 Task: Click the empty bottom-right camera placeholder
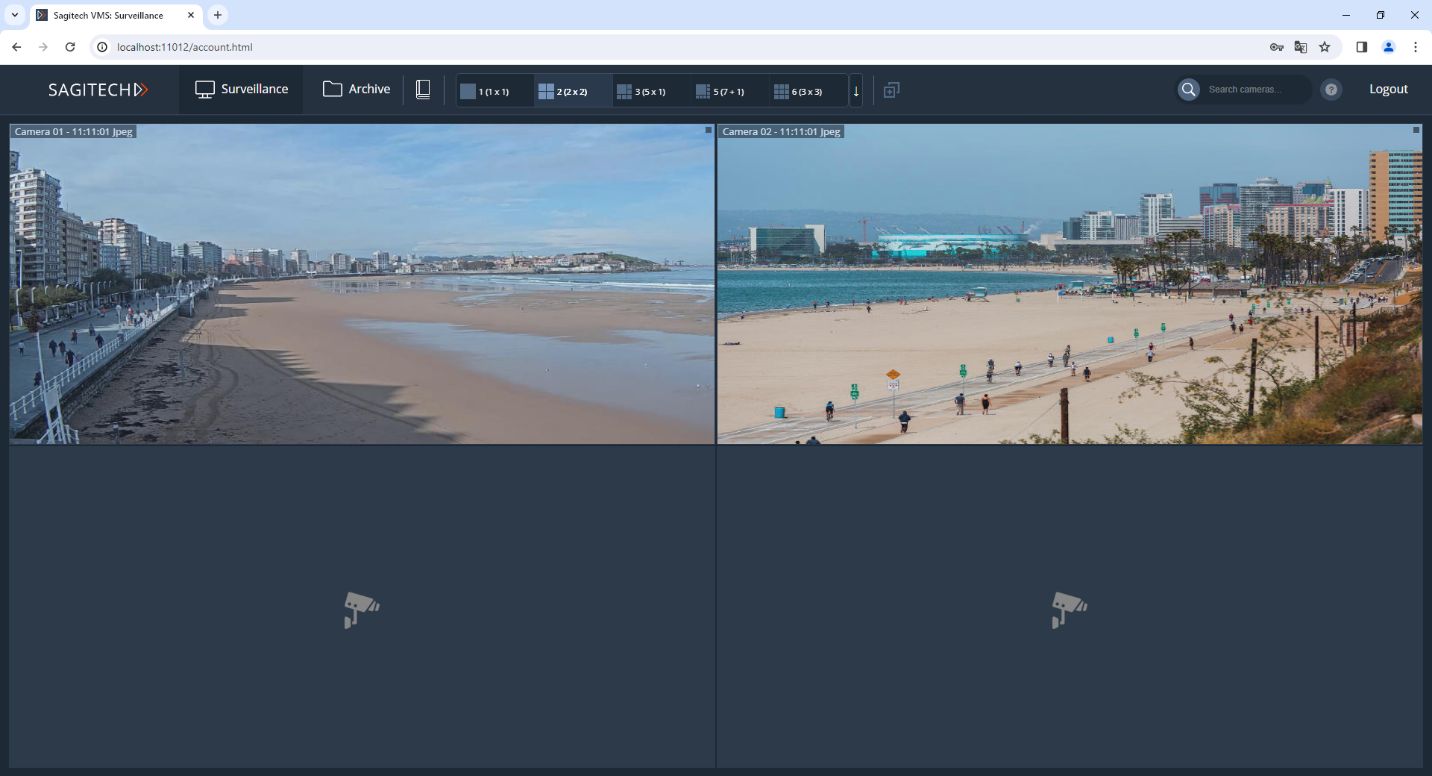1069,608
